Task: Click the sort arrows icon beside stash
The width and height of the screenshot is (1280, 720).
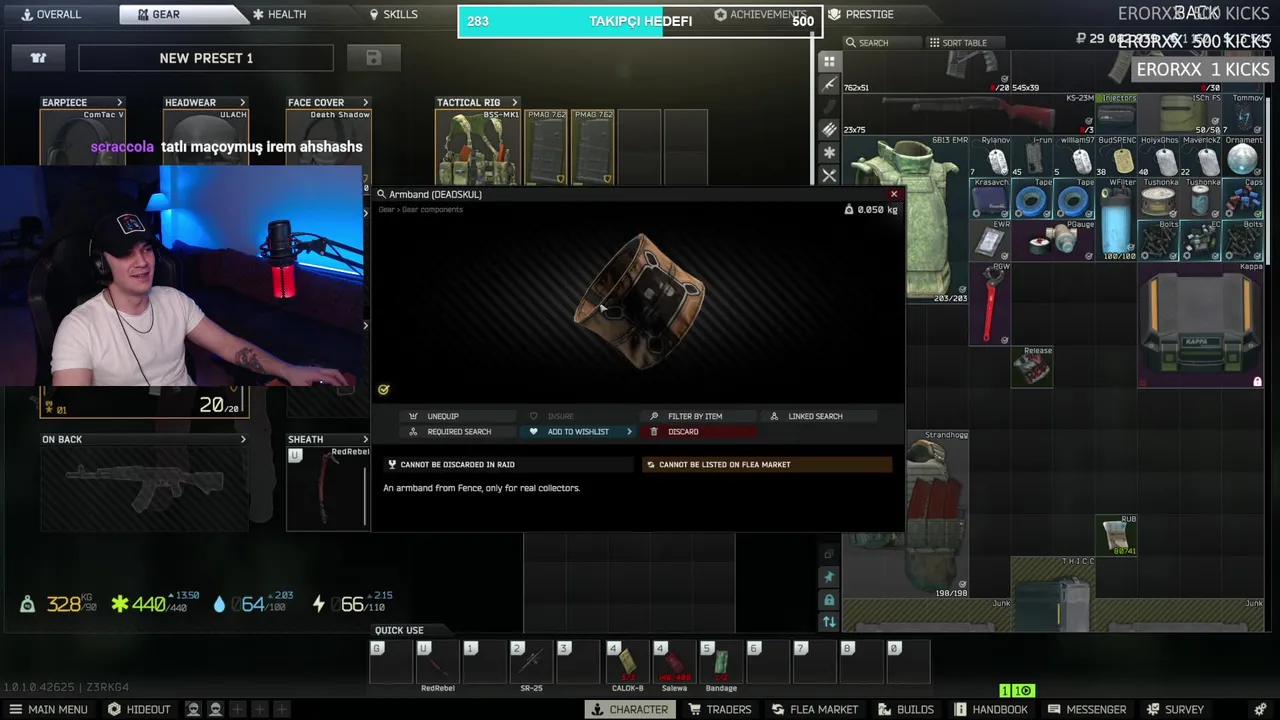Action: 829,622
